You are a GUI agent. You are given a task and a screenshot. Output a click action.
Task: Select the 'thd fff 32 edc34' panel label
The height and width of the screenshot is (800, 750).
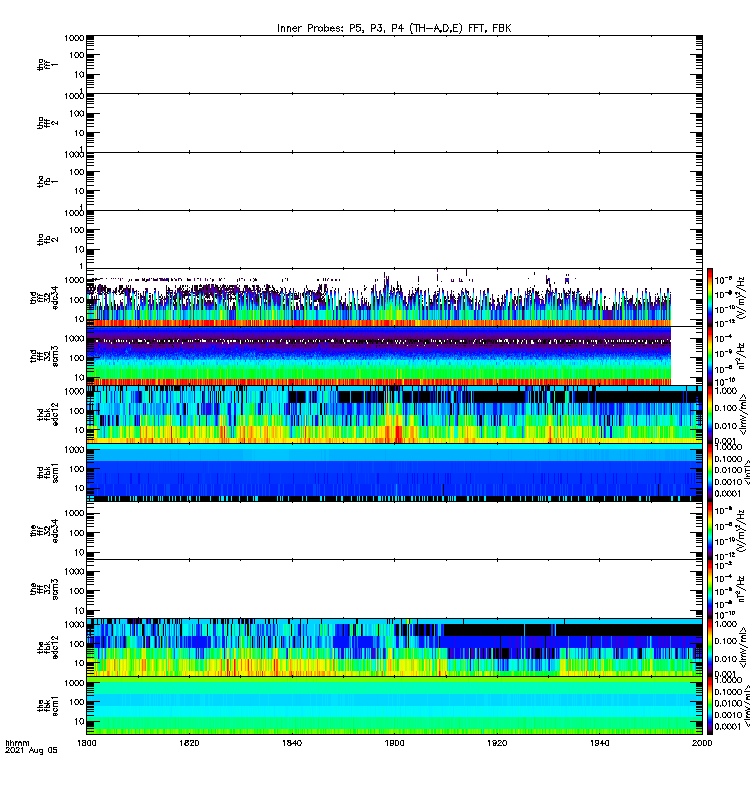pos(44,297)
